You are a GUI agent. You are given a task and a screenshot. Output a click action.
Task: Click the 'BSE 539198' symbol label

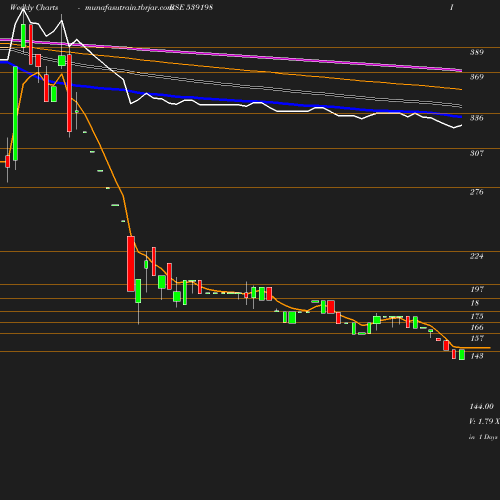pos(191,7)
